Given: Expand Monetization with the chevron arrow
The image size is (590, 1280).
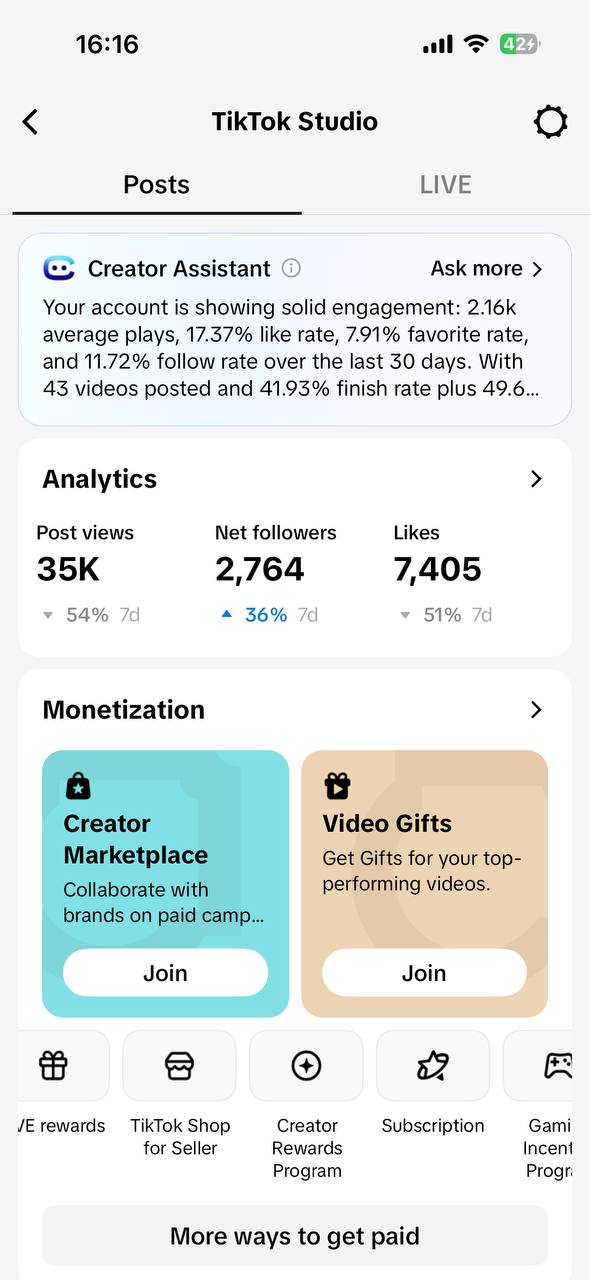Looking at the screenshot, I should point(536,709).
